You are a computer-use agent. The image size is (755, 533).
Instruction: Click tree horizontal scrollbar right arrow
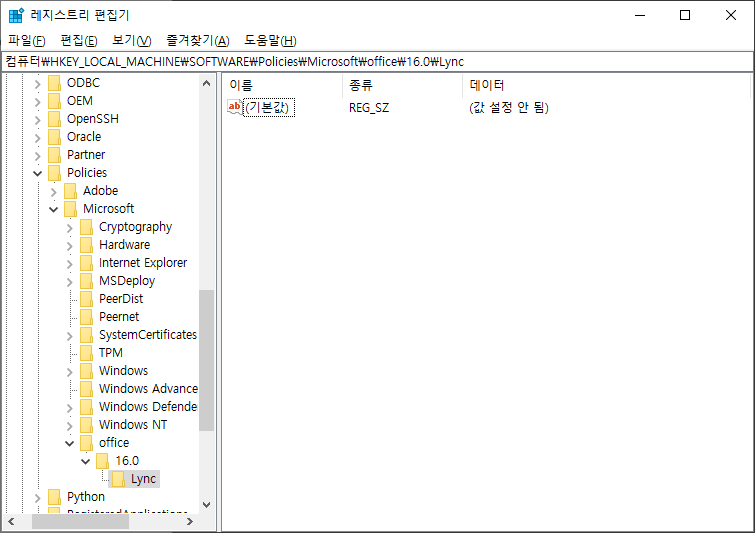(x=190, y=521)
